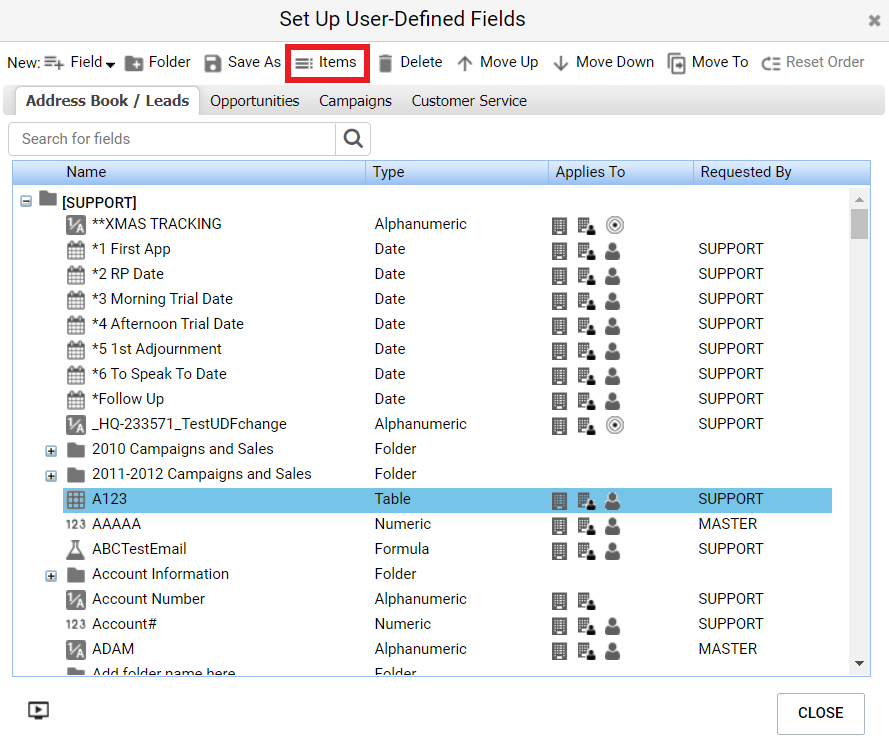Screen dimensions: 889x745
Task: Click the Save As disk icon
Action: pos(213,63)
